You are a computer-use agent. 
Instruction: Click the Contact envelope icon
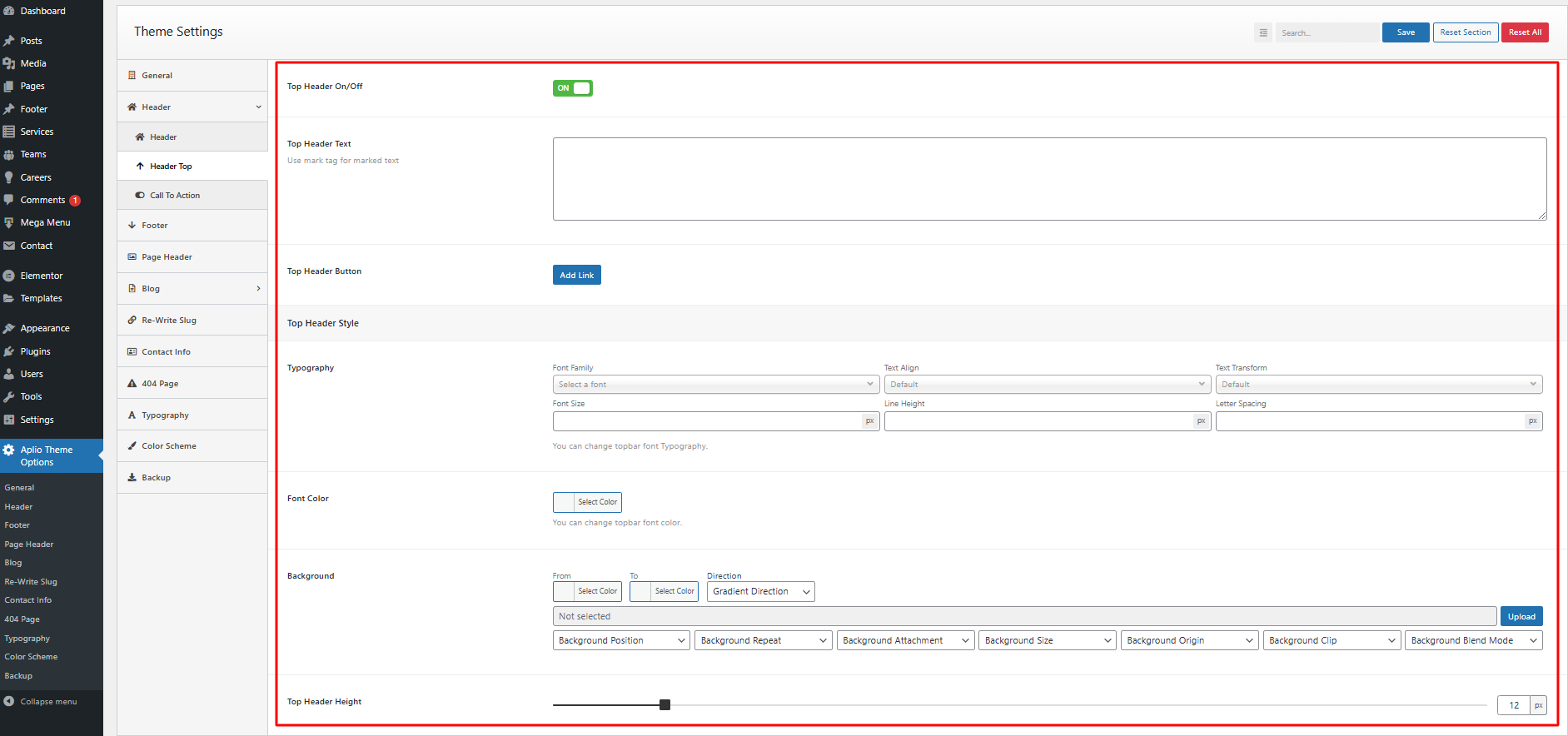9,246
